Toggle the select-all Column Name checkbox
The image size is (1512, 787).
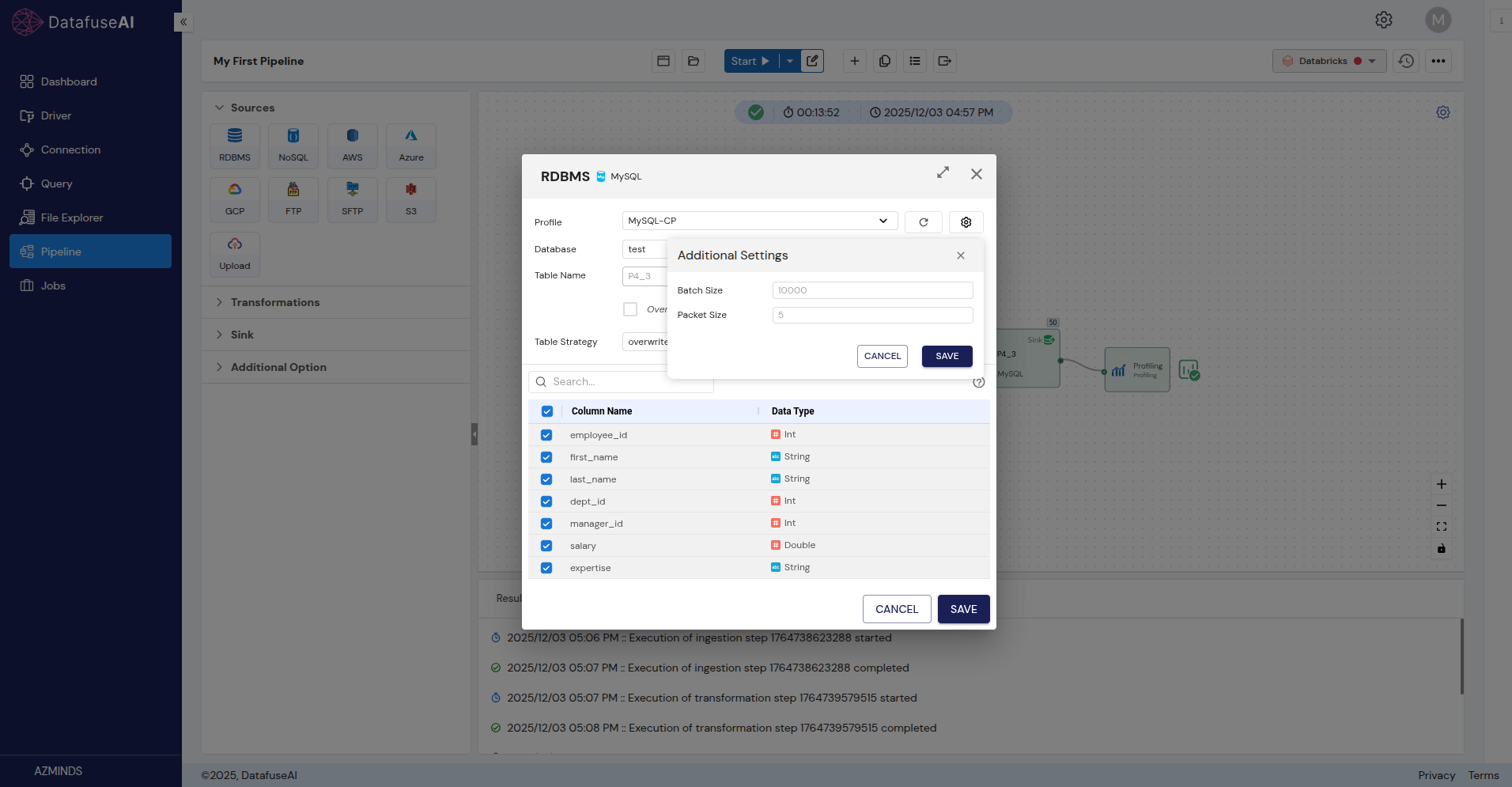pos(546,411)
